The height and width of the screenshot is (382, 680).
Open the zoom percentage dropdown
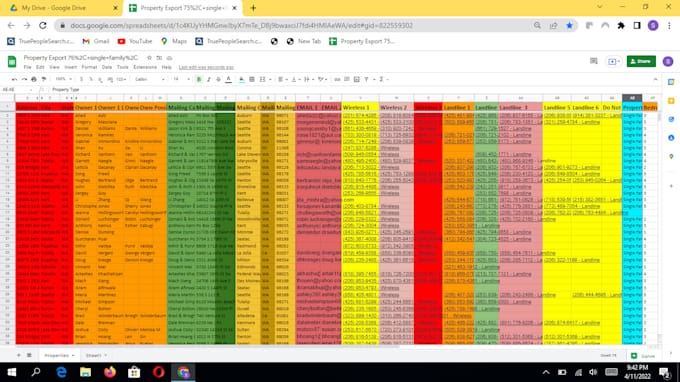[x=63, y=79]
